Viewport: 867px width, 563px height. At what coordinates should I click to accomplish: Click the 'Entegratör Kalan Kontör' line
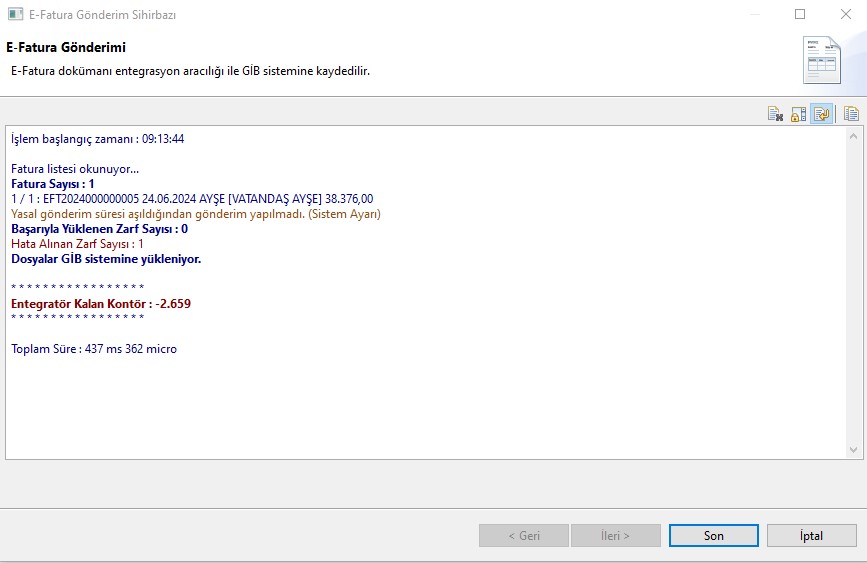coord(100,303)
